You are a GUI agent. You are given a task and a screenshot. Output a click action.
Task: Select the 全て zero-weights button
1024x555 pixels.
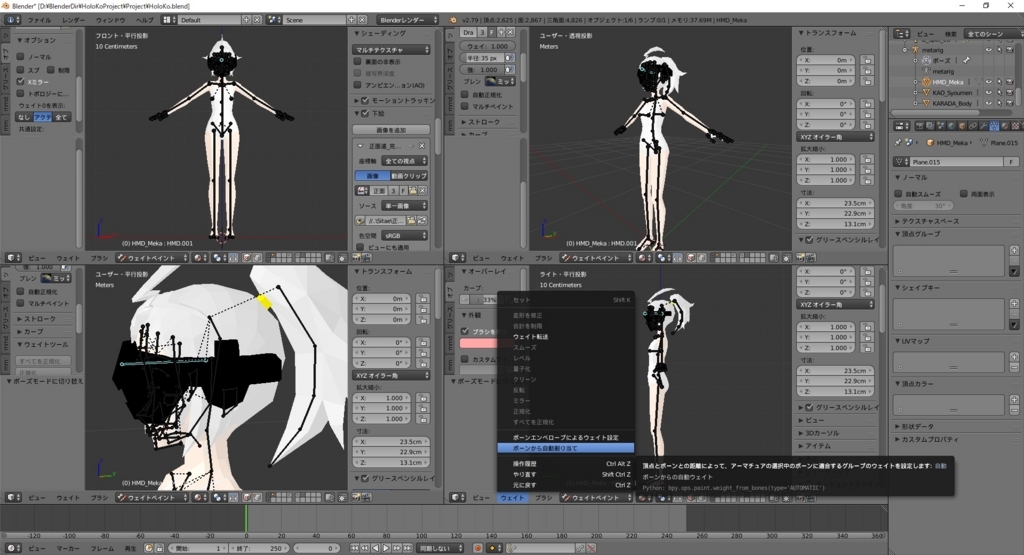pos(61,117)
